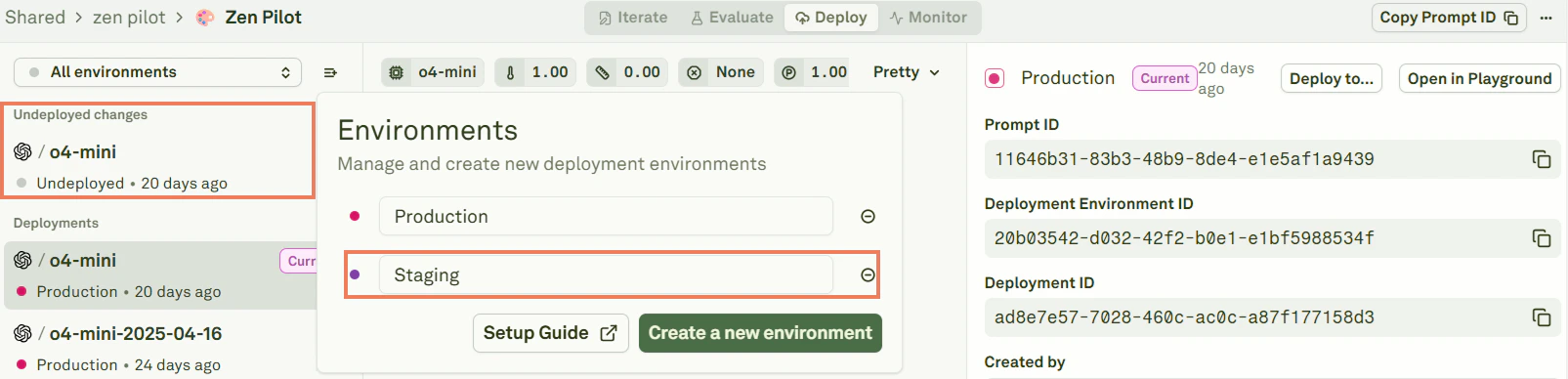Copy the Deployment ID value icon

[1542, 317]
